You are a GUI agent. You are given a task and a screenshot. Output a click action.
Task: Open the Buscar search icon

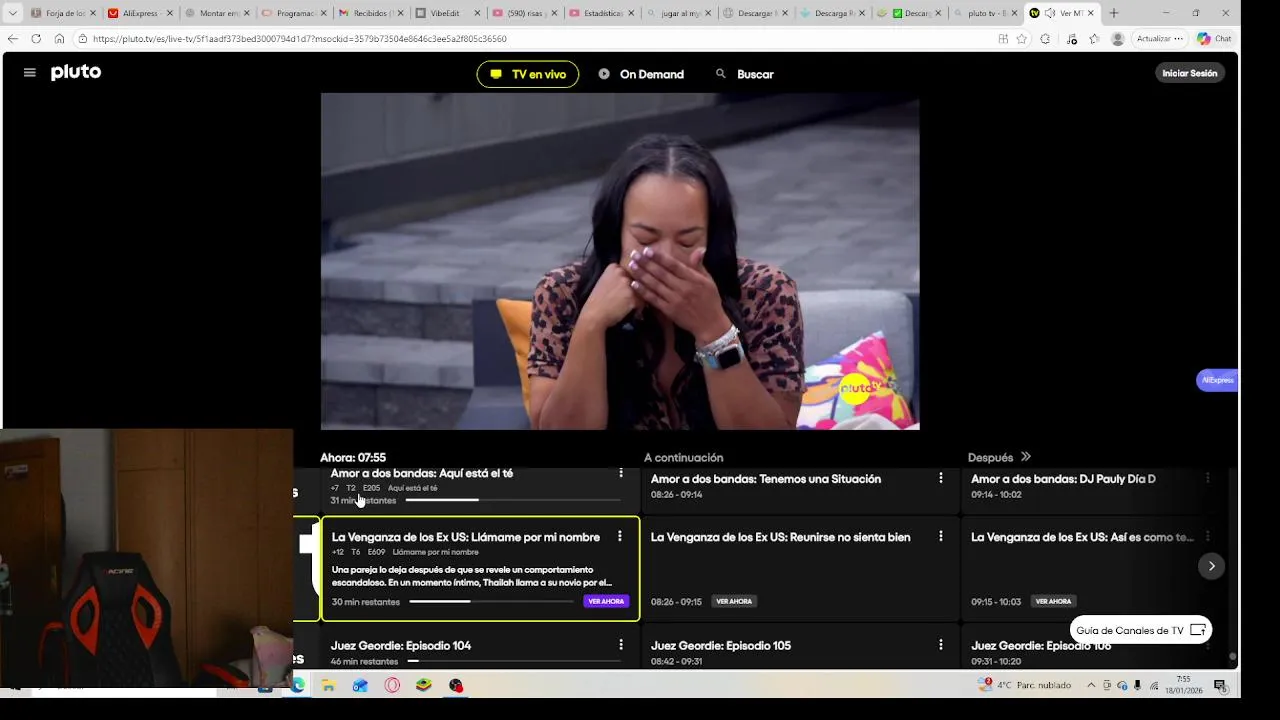pyautogui.click(x=720, y=74)
